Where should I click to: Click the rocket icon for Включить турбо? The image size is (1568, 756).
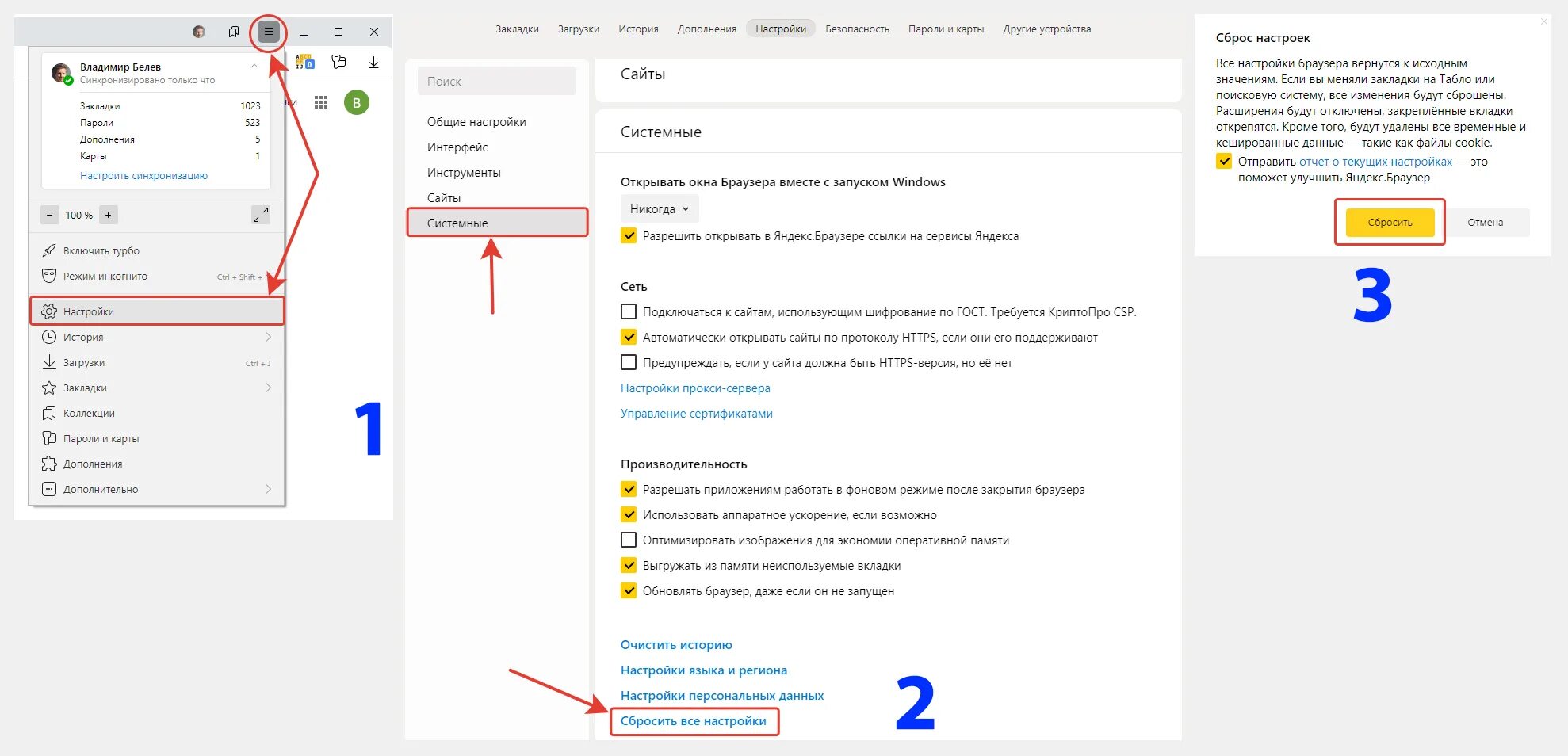pos(49,250)
